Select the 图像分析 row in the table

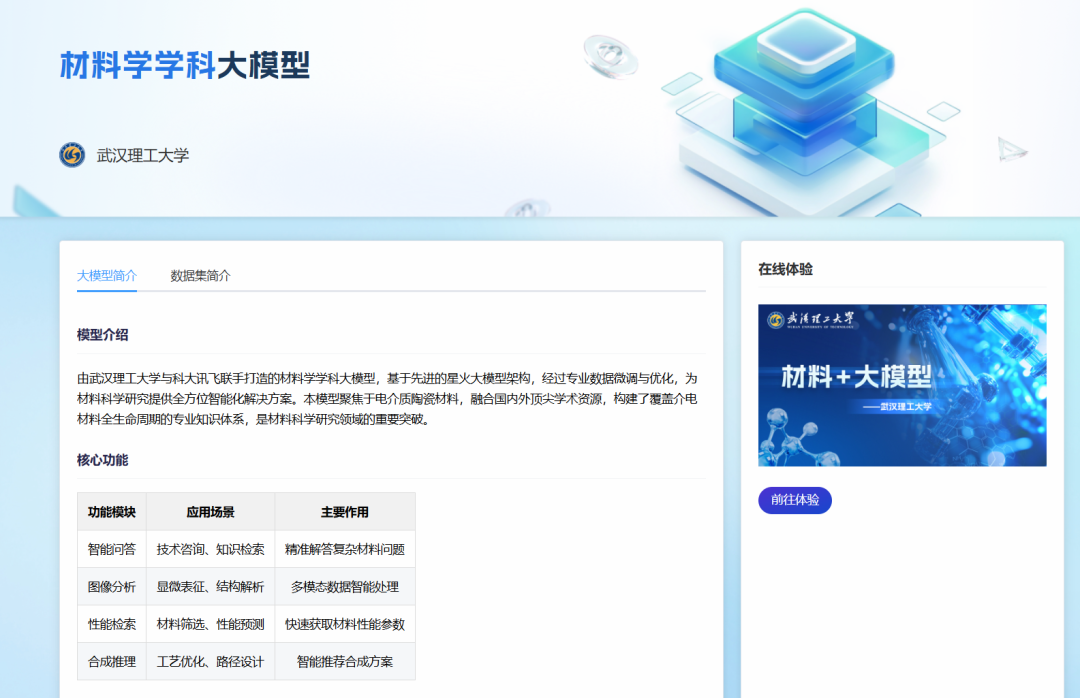(112, 586)
